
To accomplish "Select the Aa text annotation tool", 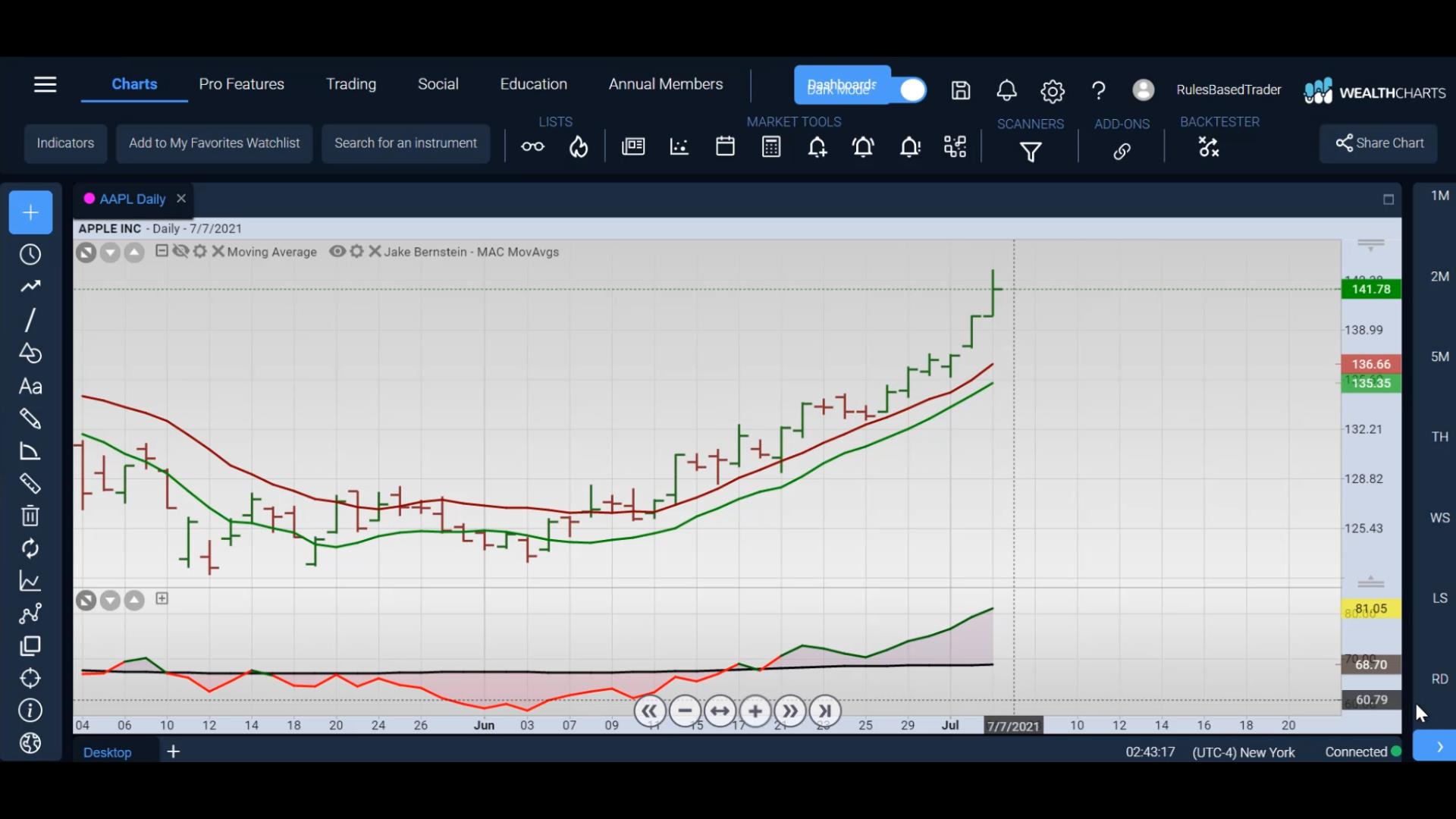I will [x=30, y=387].
